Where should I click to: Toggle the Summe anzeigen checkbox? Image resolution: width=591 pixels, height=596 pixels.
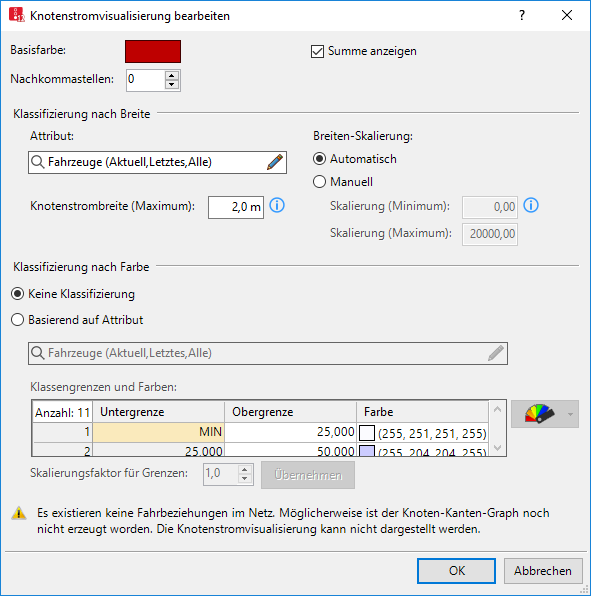(317, 51)
